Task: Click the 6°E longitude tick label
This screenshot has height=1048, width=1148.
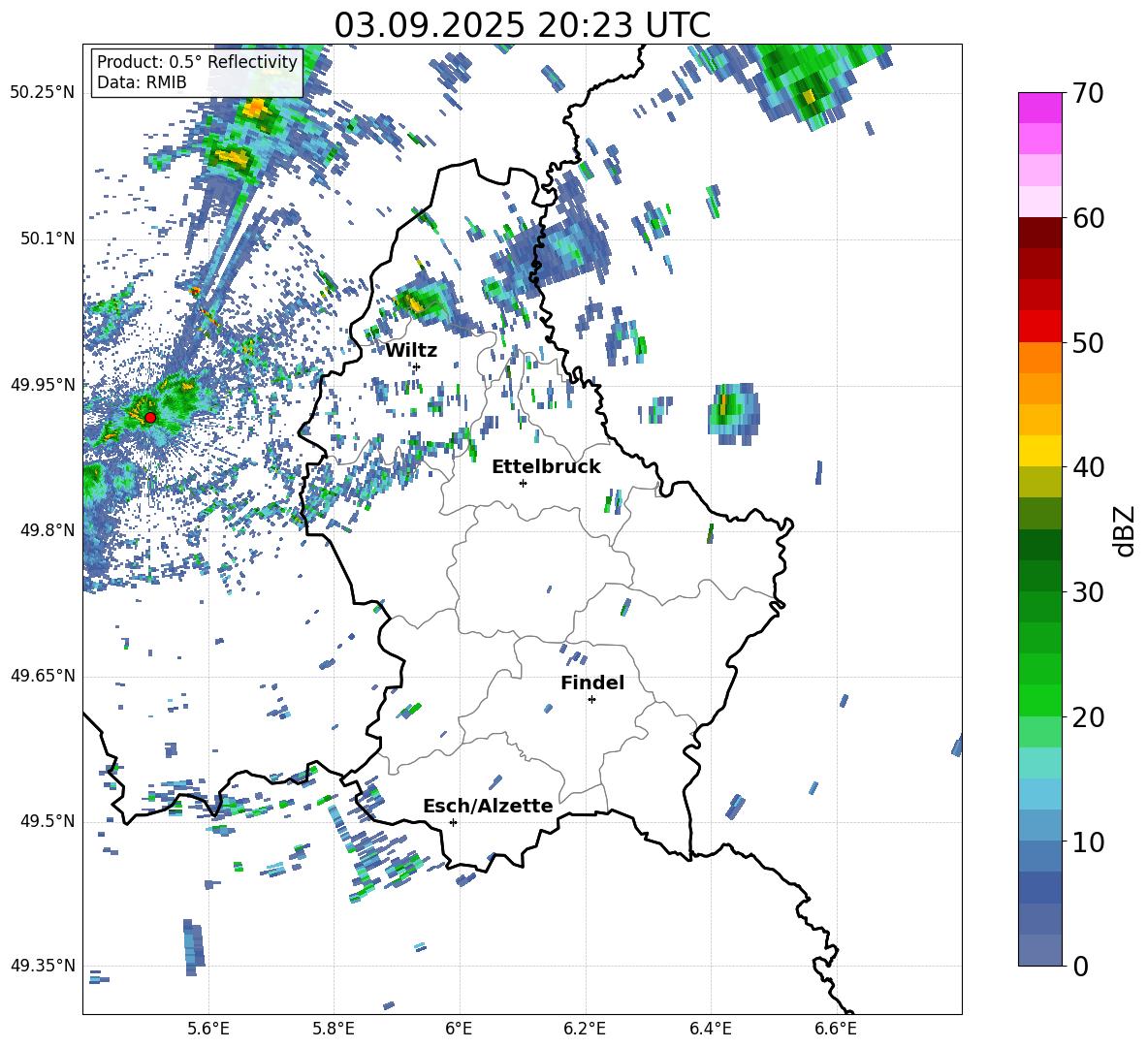Action: (x=459, y=1029)
